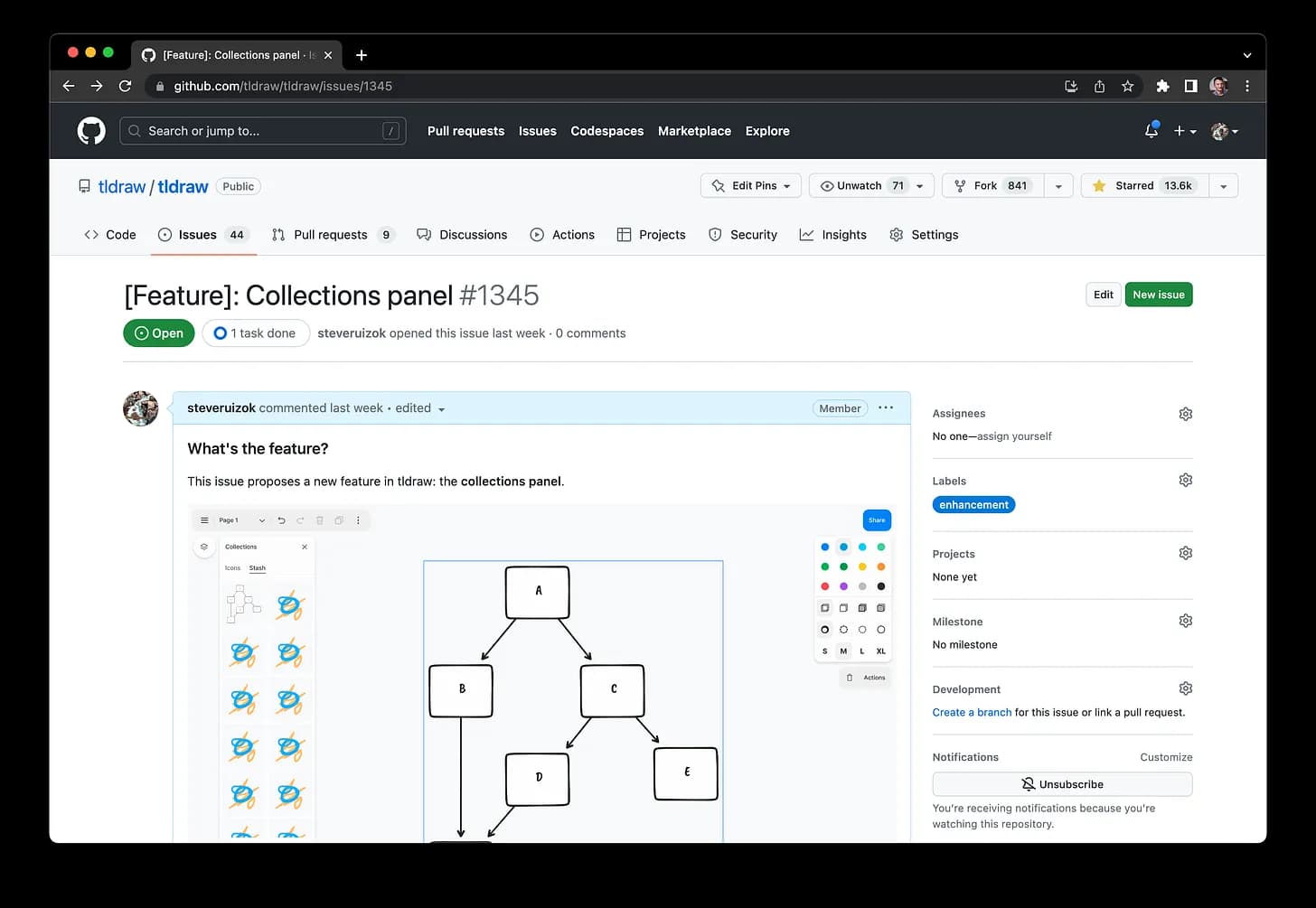Click Explore in top navigation

tap(767, 131)
